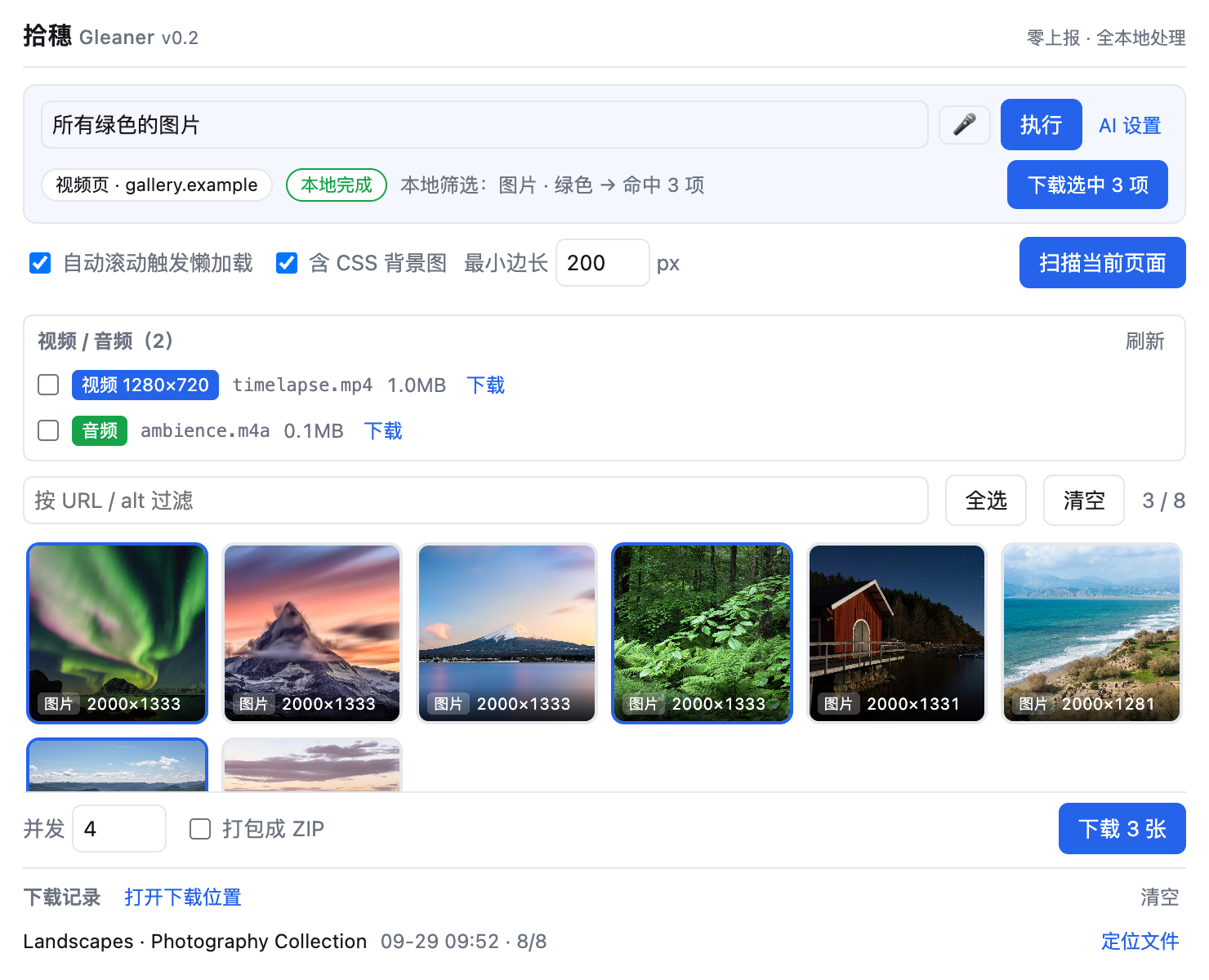
Task: Click into the 所有绿色的图片 query field
Action: 484,125
